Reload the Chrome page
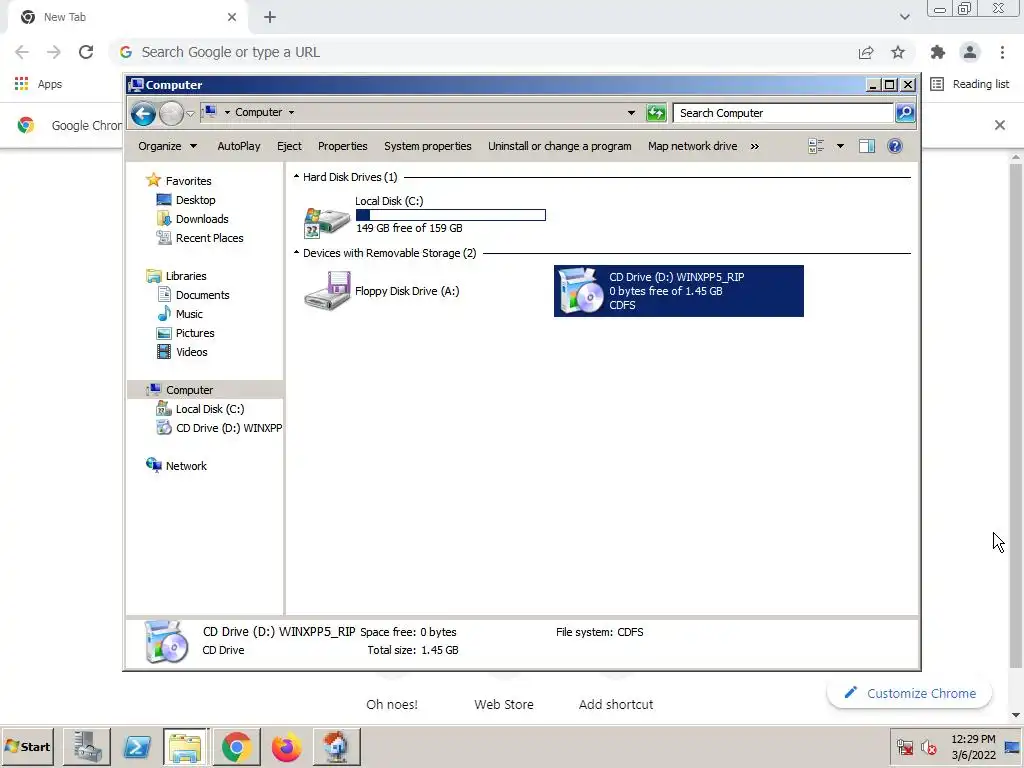The height and width of the screenshot is (768, 1024). pos(86,52)
